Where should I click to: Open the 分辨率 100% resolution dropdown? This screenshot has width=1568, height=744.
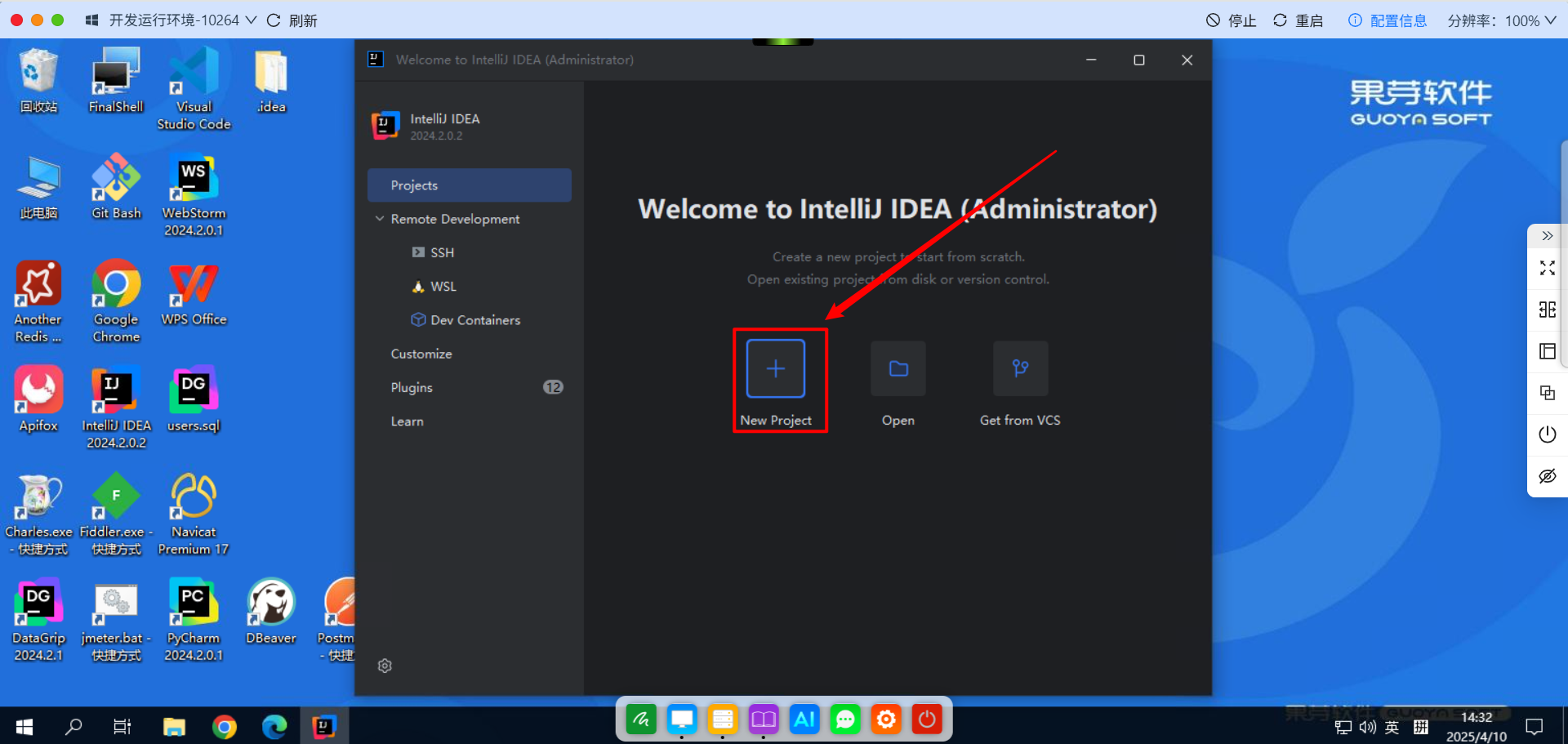click(1502, 20)
